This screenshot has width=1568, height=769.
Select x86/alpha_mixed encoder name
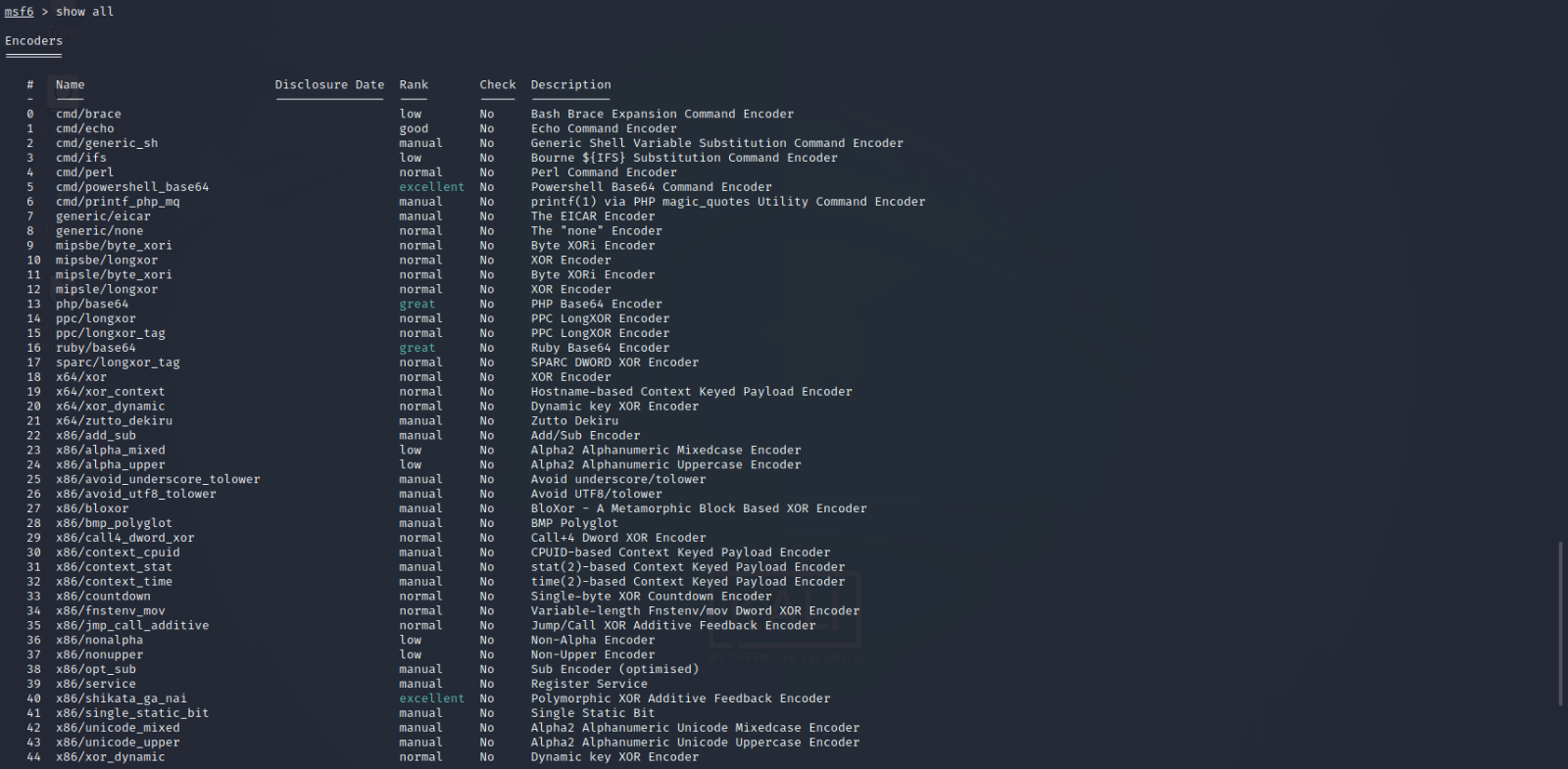point(111,451)
